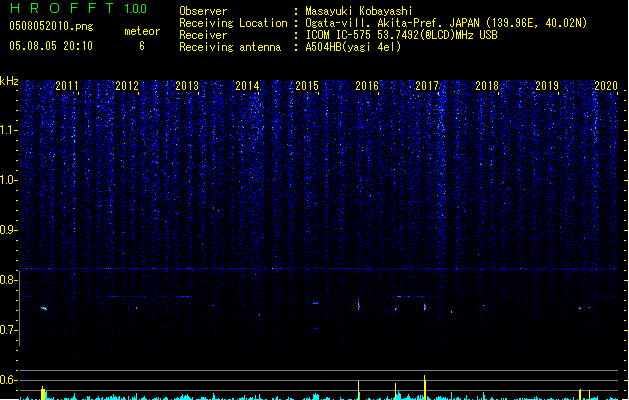Image resolution: width=629 pixels, height=400 pixels.
Task: Click the red meteor echo just before 2016
Action: [x=359, y=305]
